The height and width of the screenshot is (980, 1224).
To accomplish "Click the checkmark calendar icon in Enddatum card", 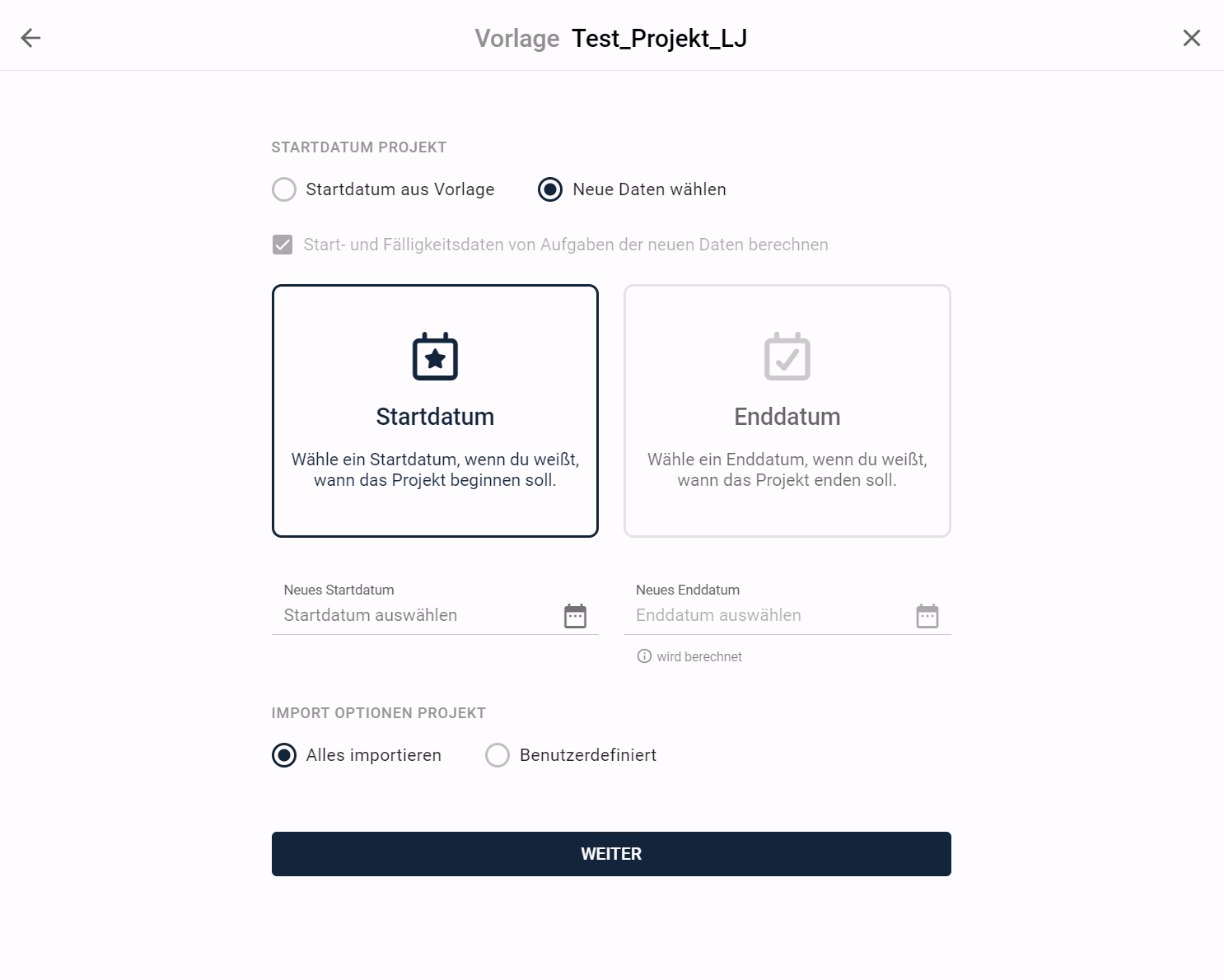I will (x=787, y=357).
